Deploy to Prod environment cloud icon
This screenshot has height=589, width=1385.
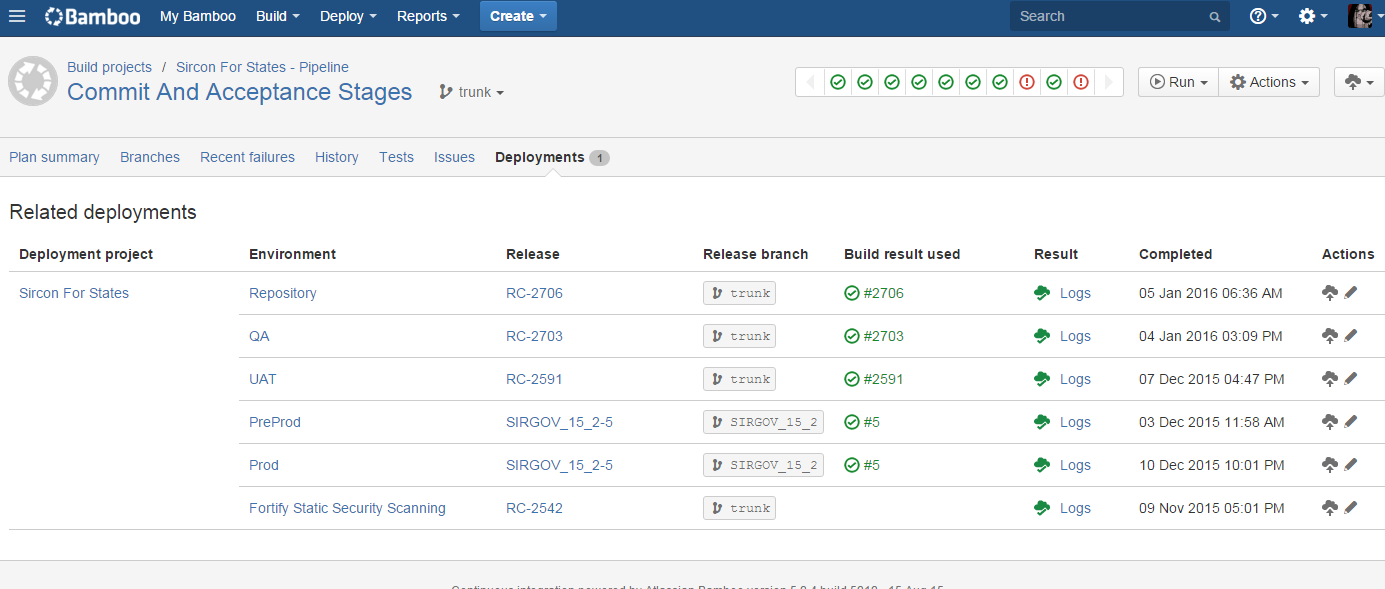pos(1330,465)
